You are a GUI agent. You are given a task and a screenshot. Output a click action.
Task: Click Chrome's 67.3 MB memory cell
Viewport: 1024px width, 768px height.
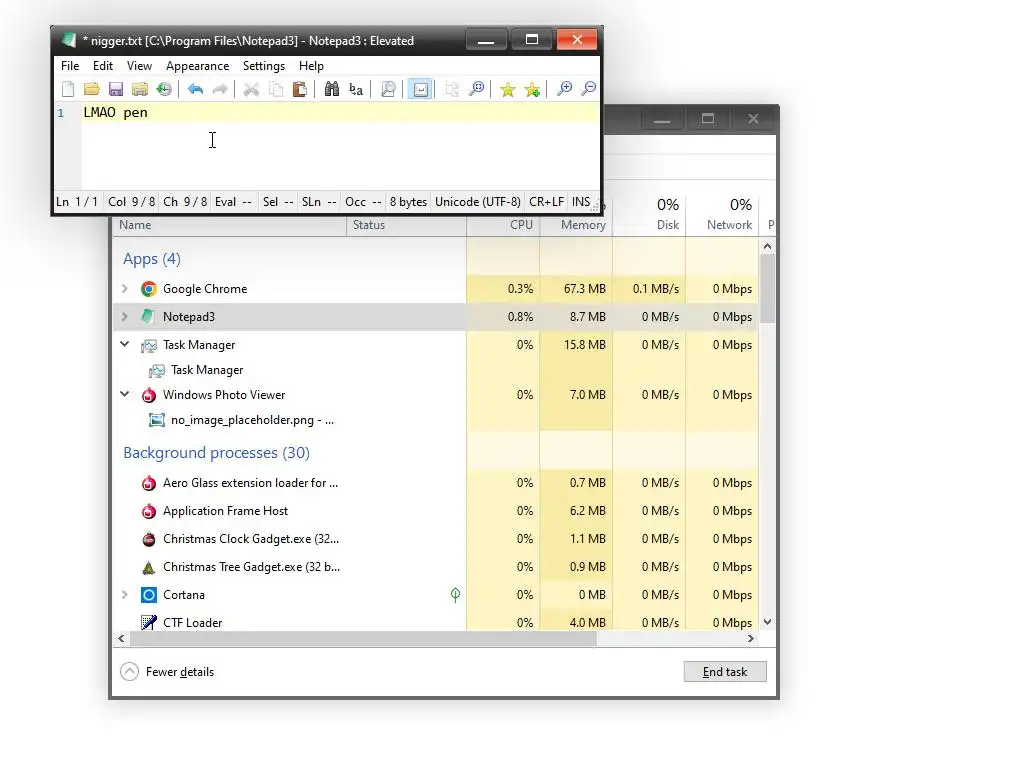pyautogui.click(x=577, y=289)
